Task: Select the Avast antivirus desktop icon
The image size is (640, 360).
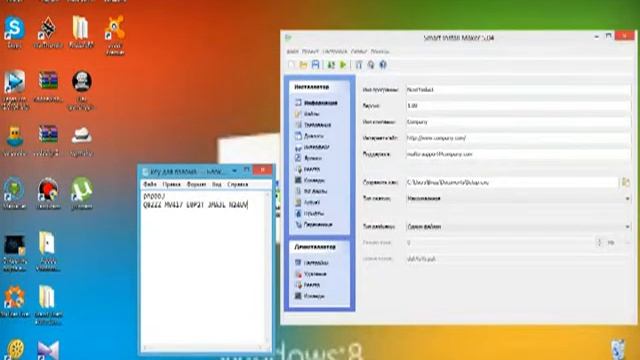Action: coord(115,35)
